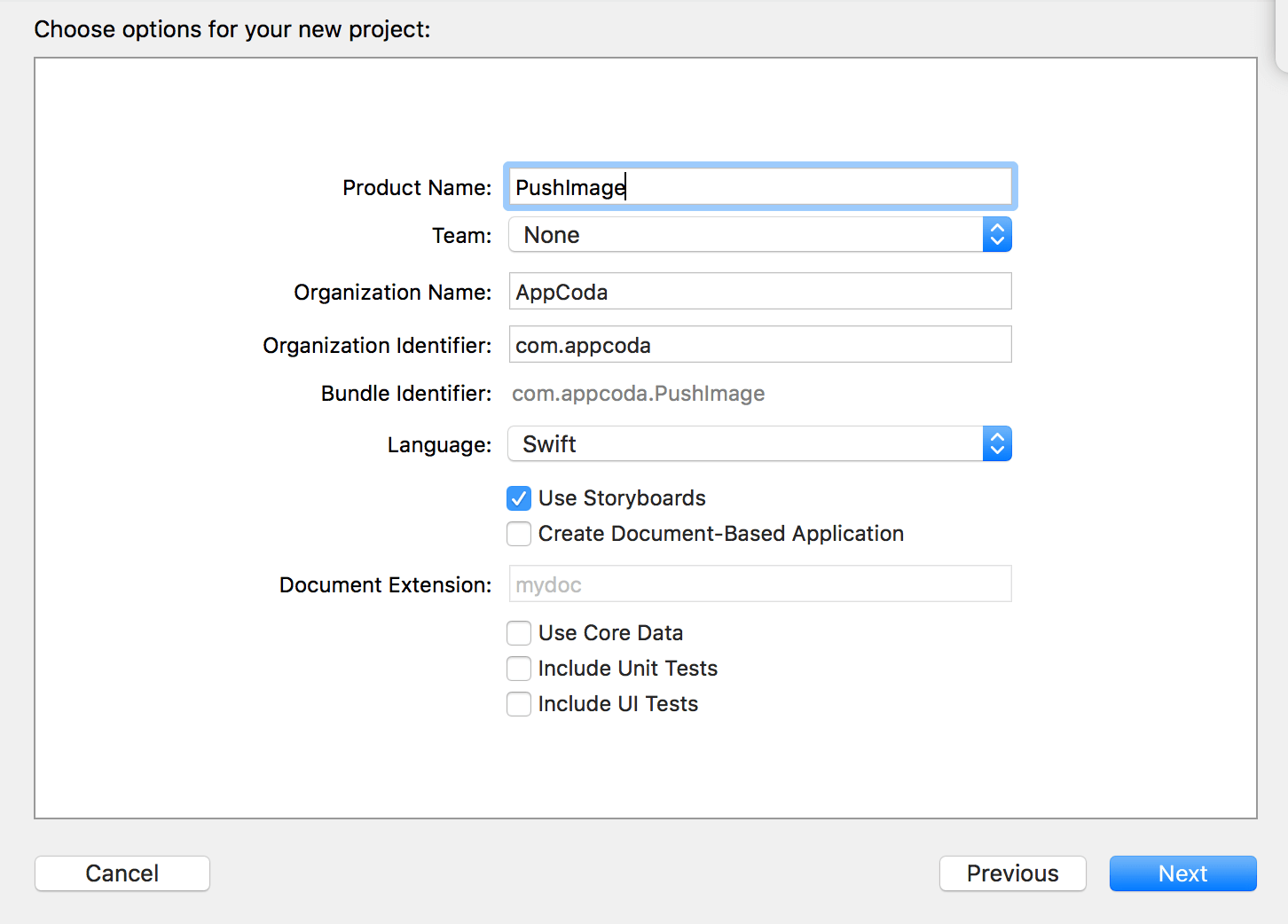Screen dimensions: 1288x924
Task: Click the Use Storyboards label text
Action: tap(622, 498)
